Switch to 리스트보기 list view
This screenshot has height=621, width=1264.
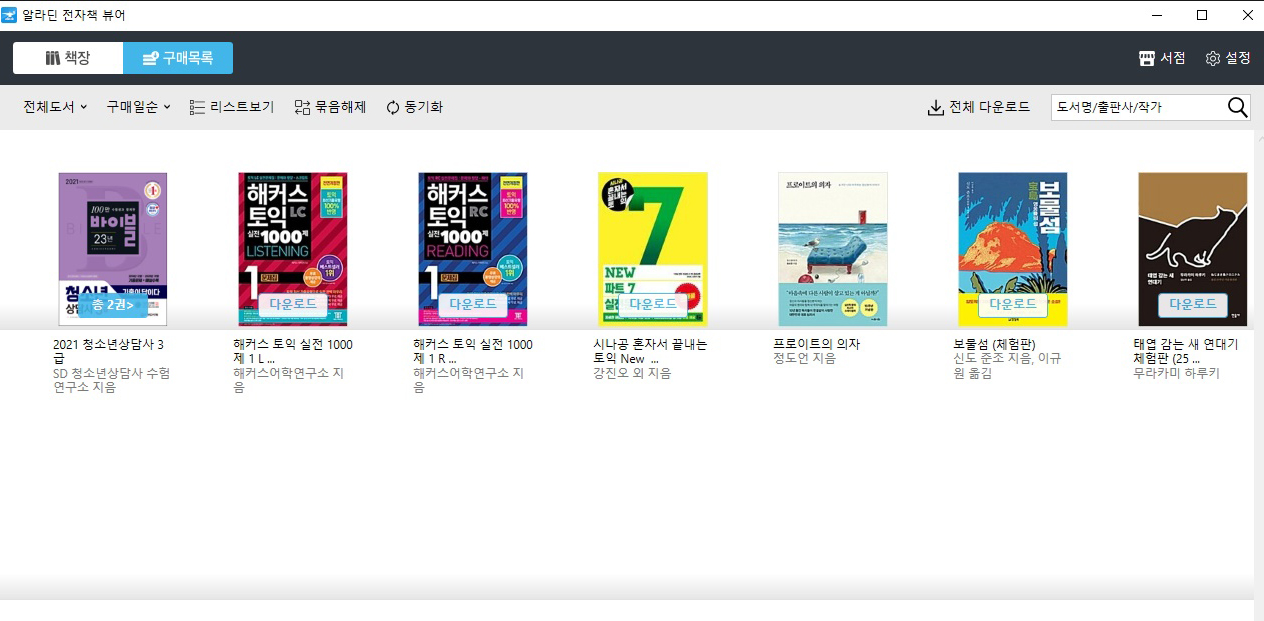coord(231,107)
